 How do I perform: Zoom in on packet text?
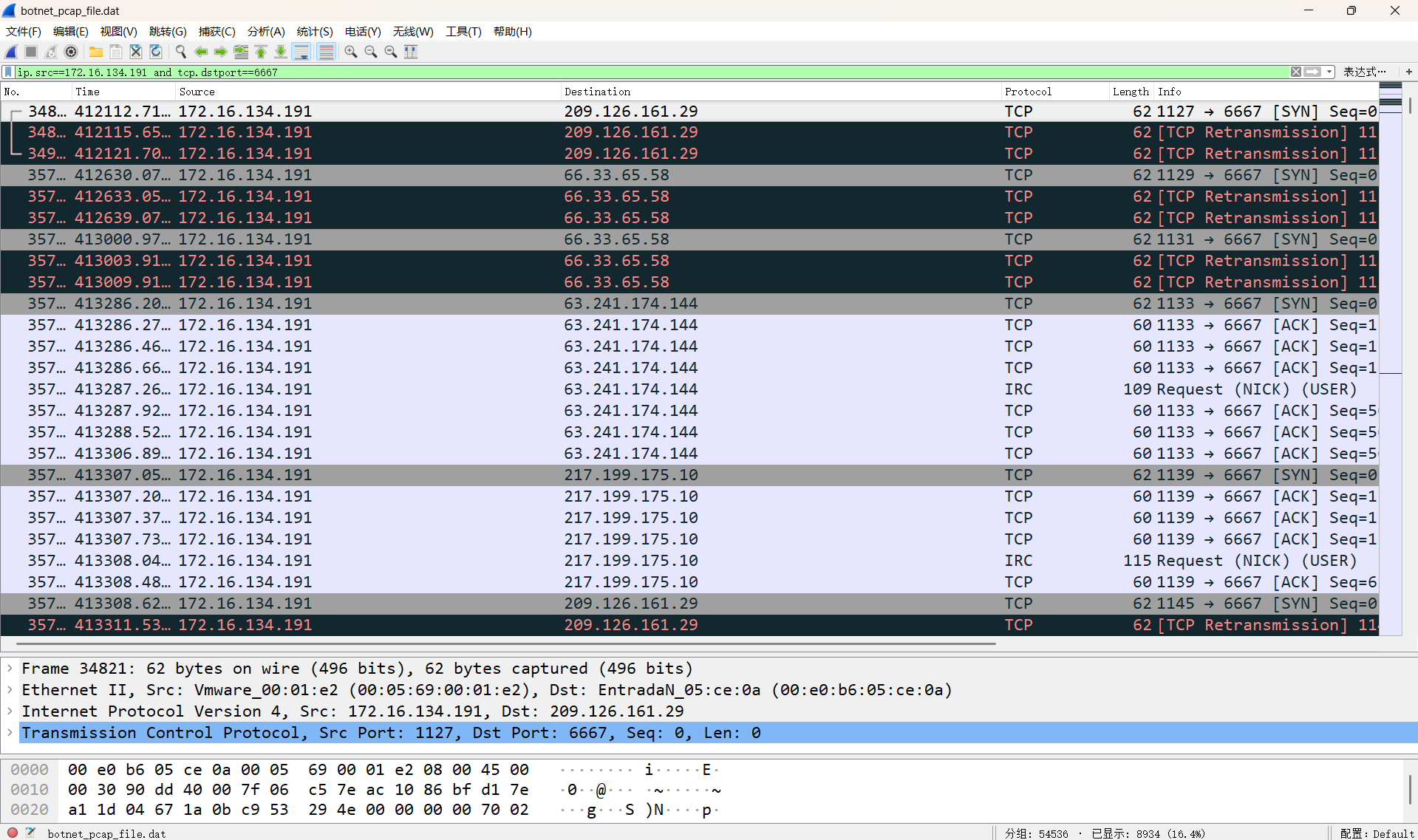coord(351,52)
